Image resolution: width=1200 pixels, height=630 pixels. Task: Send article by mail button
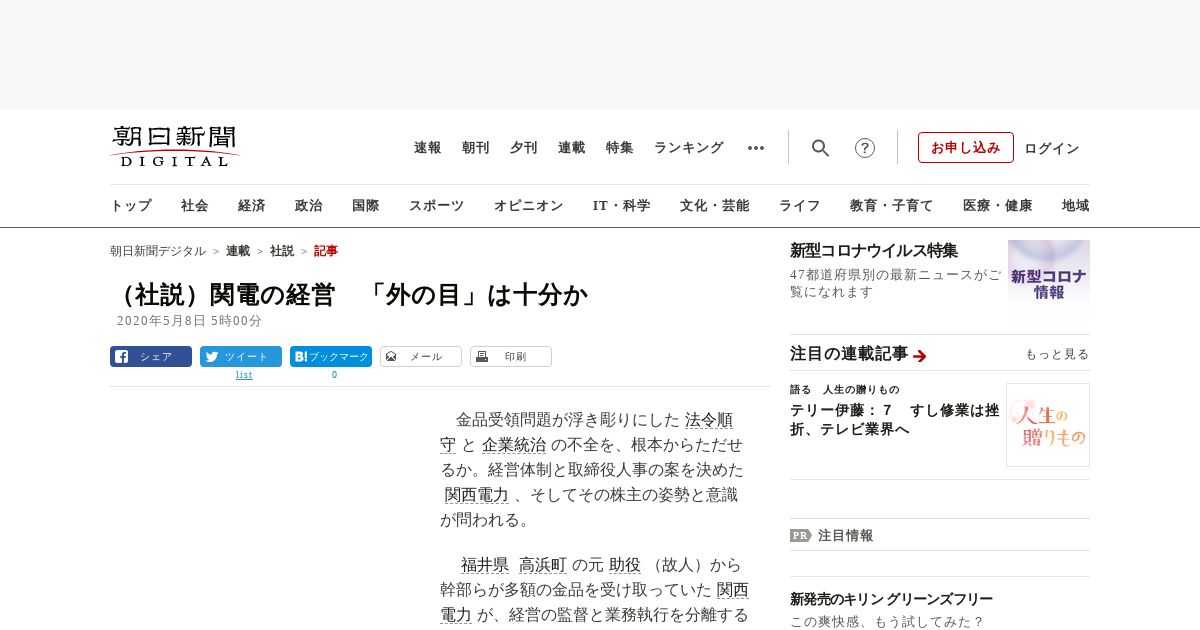click(421, 357)
